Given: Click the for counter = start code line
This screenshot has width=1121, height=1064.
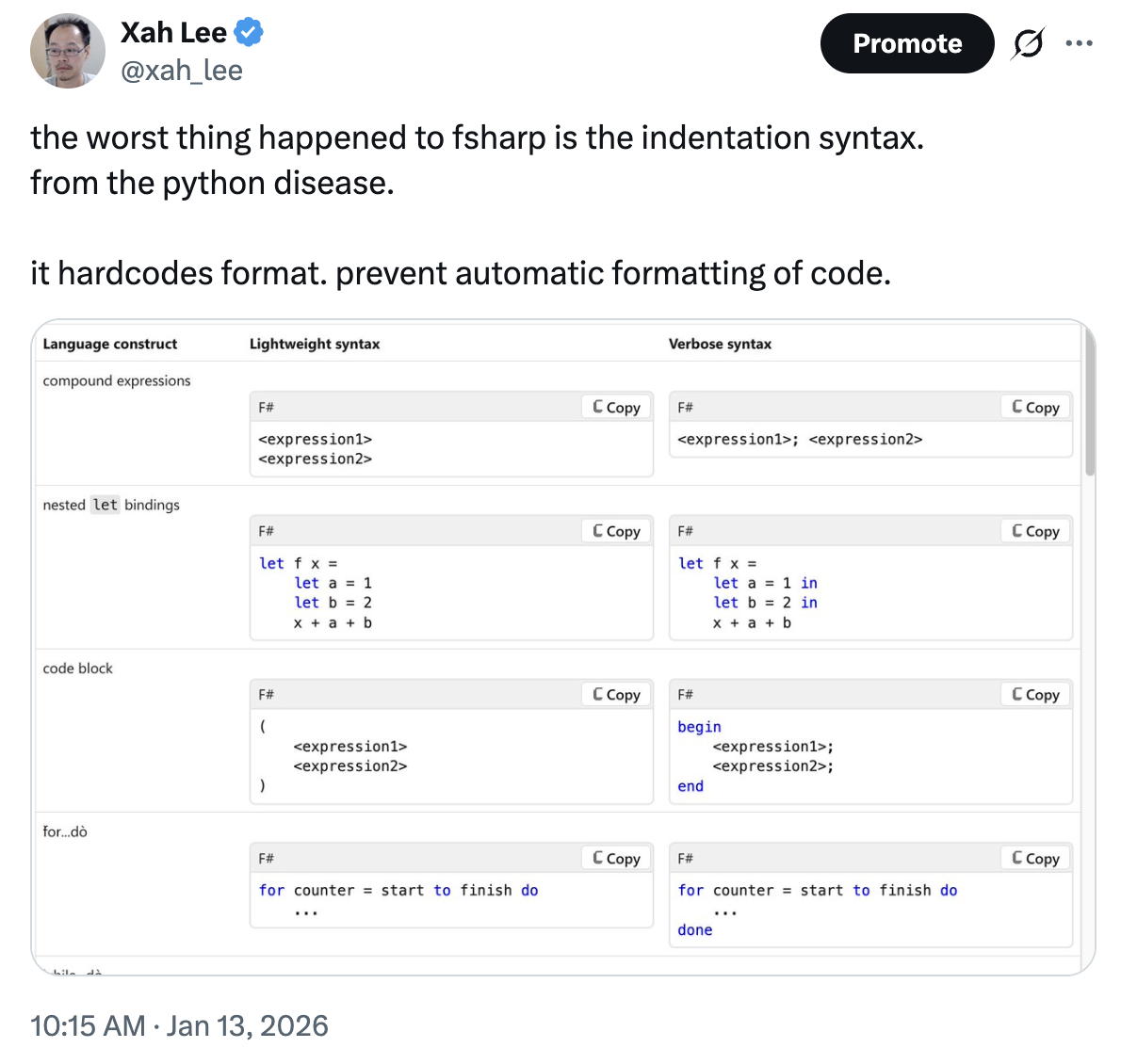Looking at the screenshot, I should click(396, 890).
